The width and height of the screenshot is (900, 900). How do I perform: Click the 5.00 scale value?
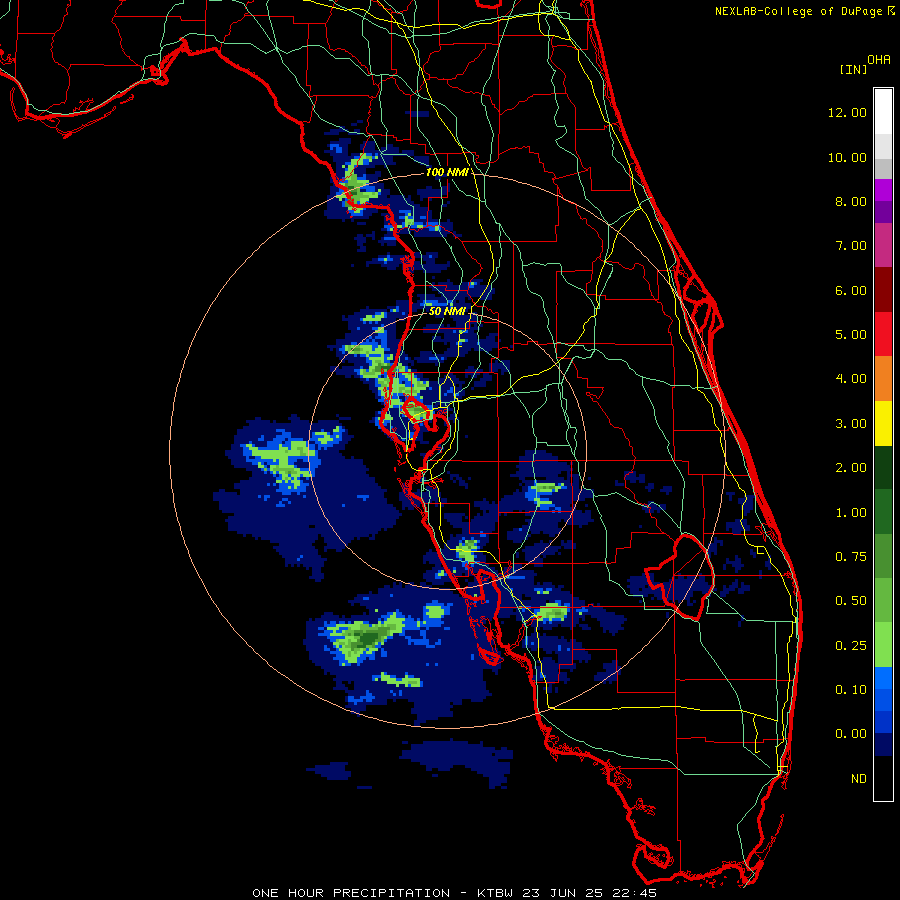(851, 335)
